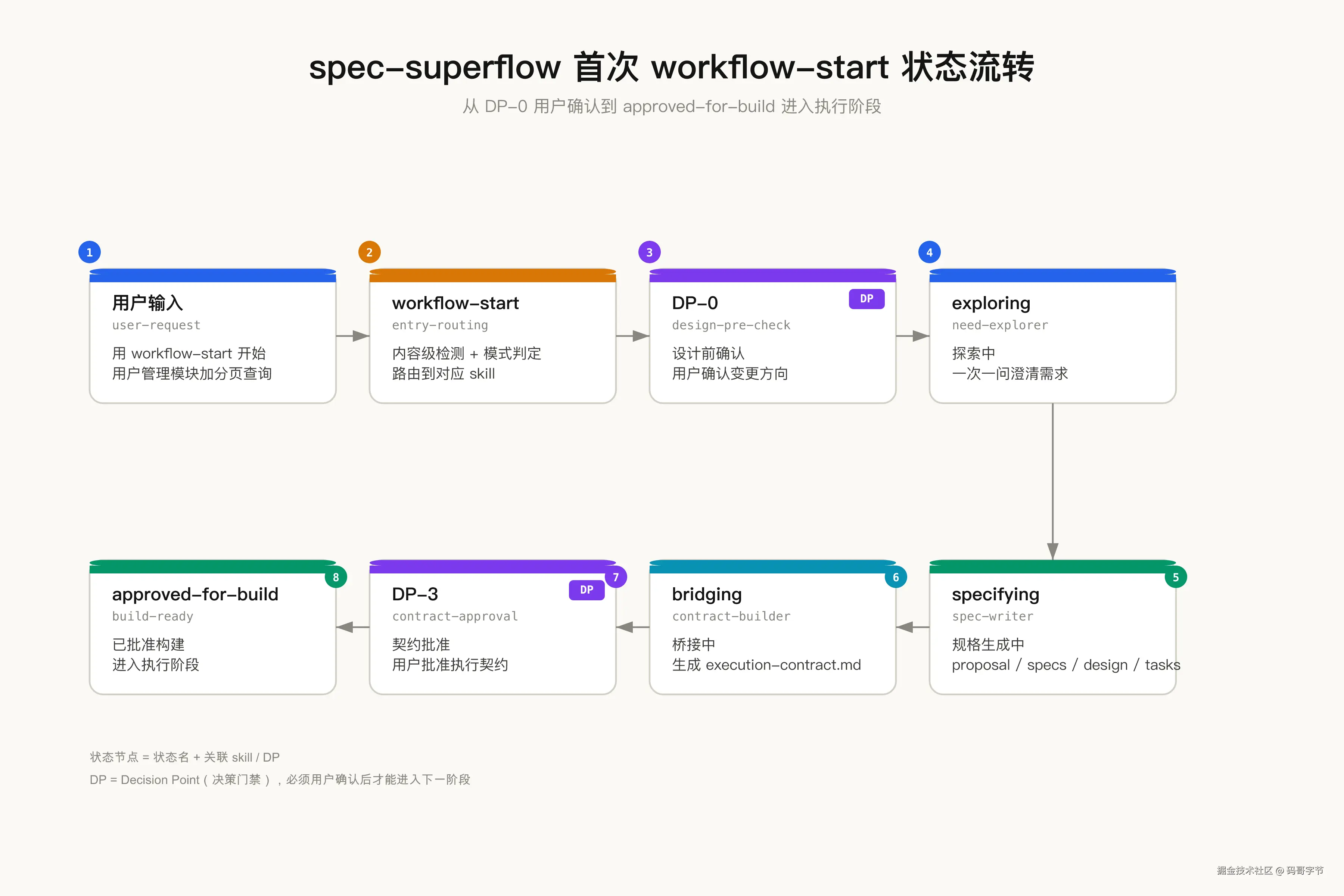Select the 'approved-for-build' card heading
The width and height of the screenshot is (1344, 896).
(x=195, y=594)
